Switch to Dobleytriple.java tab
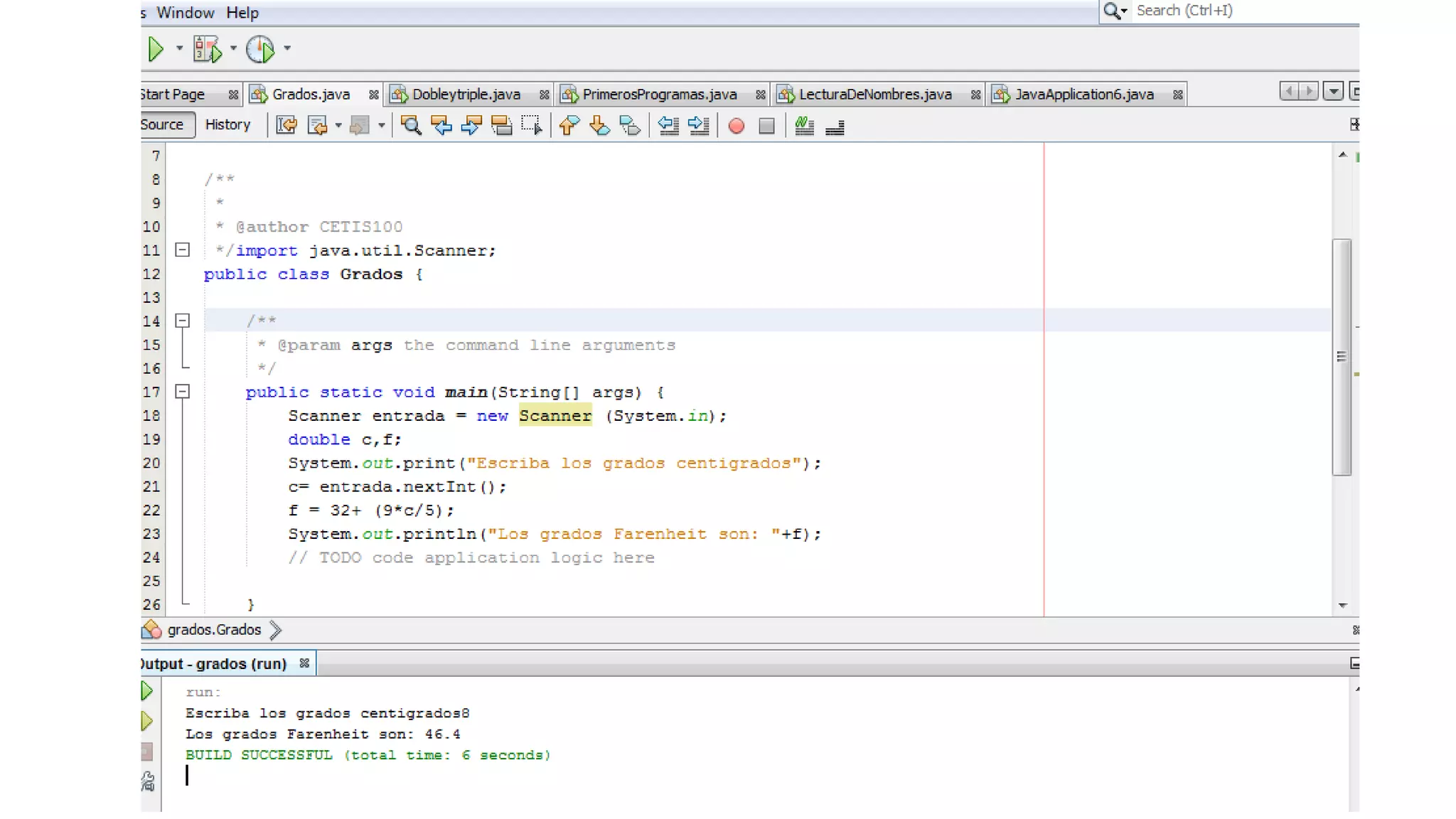 (466, 94)
